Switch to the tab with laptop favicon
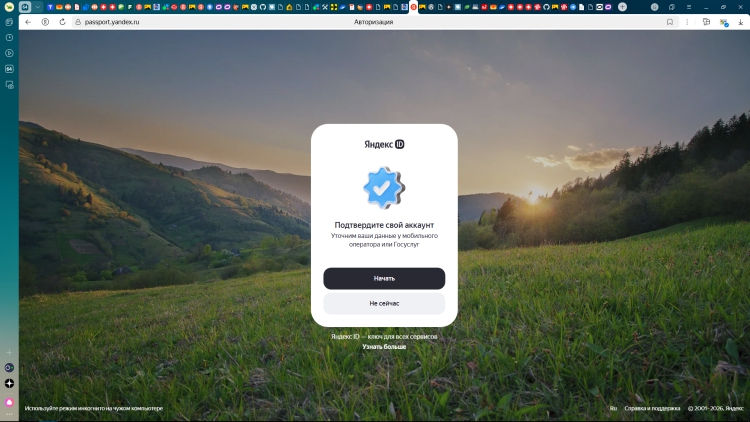Screen dimensions: 750x422 tap(475, 7)
